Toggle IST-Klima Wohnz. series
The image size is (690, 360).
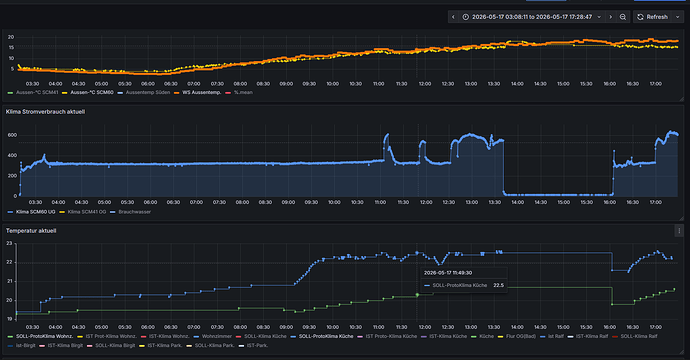point(169,336)
